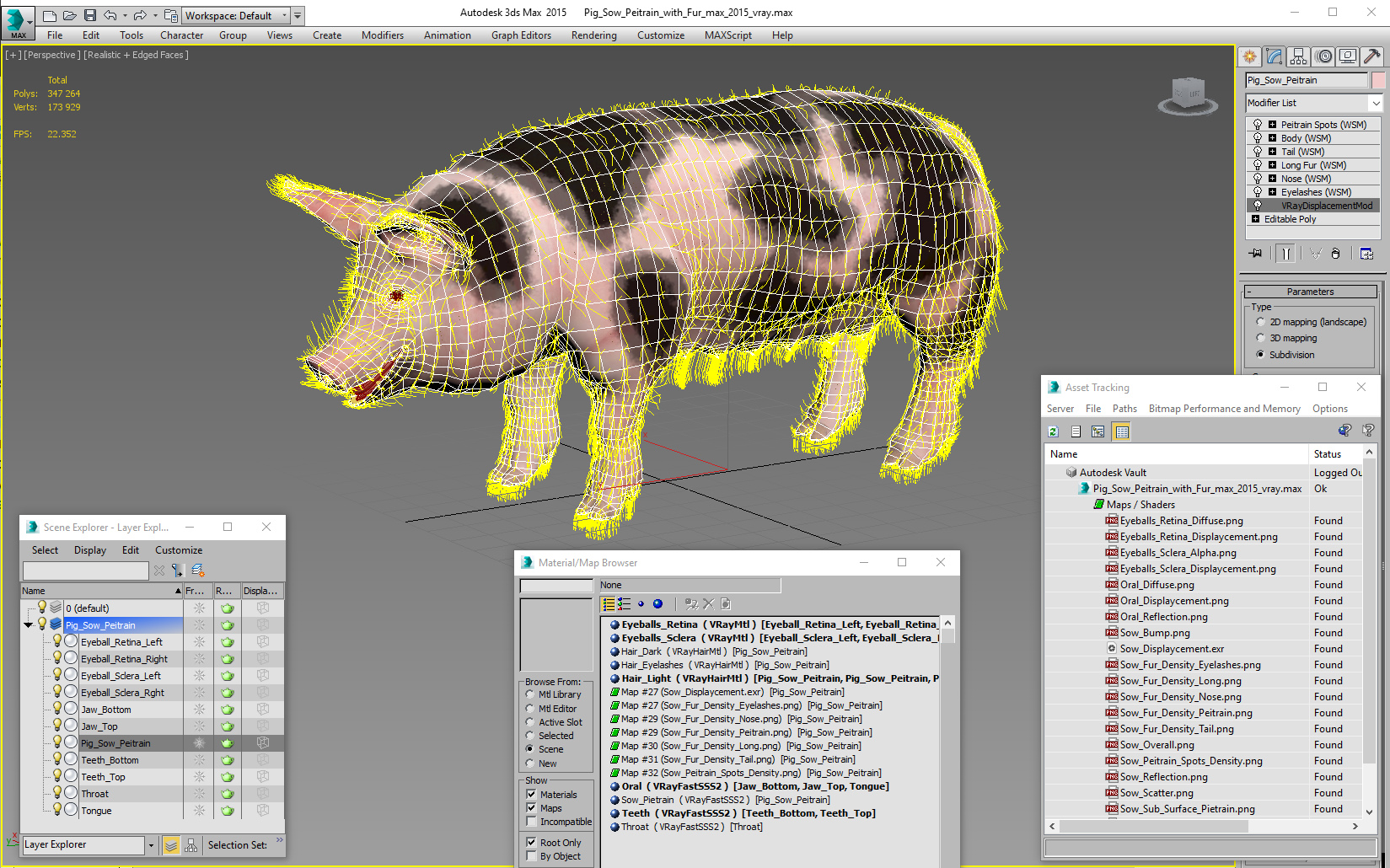Click the Pig_Sow_Peitrain object name field
This screenshot has width=1390, height=868.
click(x=1306, y=80)
